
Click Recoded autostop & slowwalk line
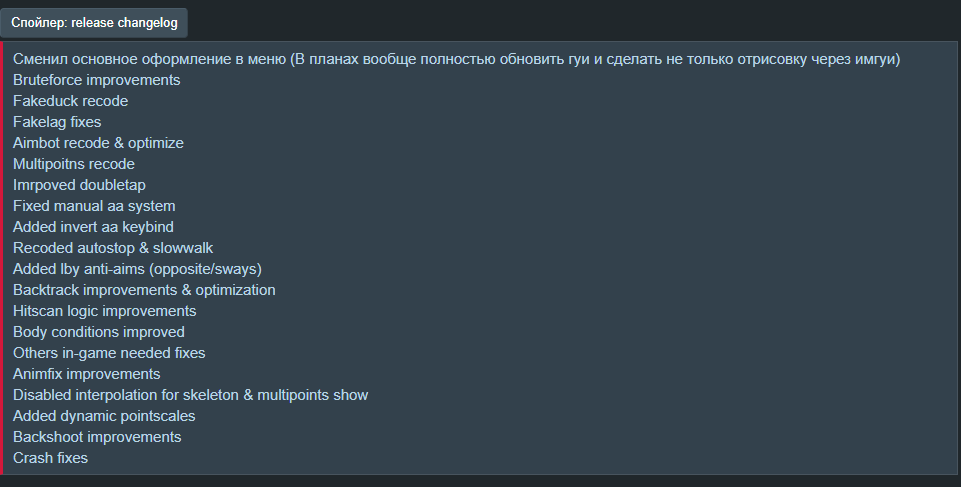pyautogui.click(x=113, y=248)
